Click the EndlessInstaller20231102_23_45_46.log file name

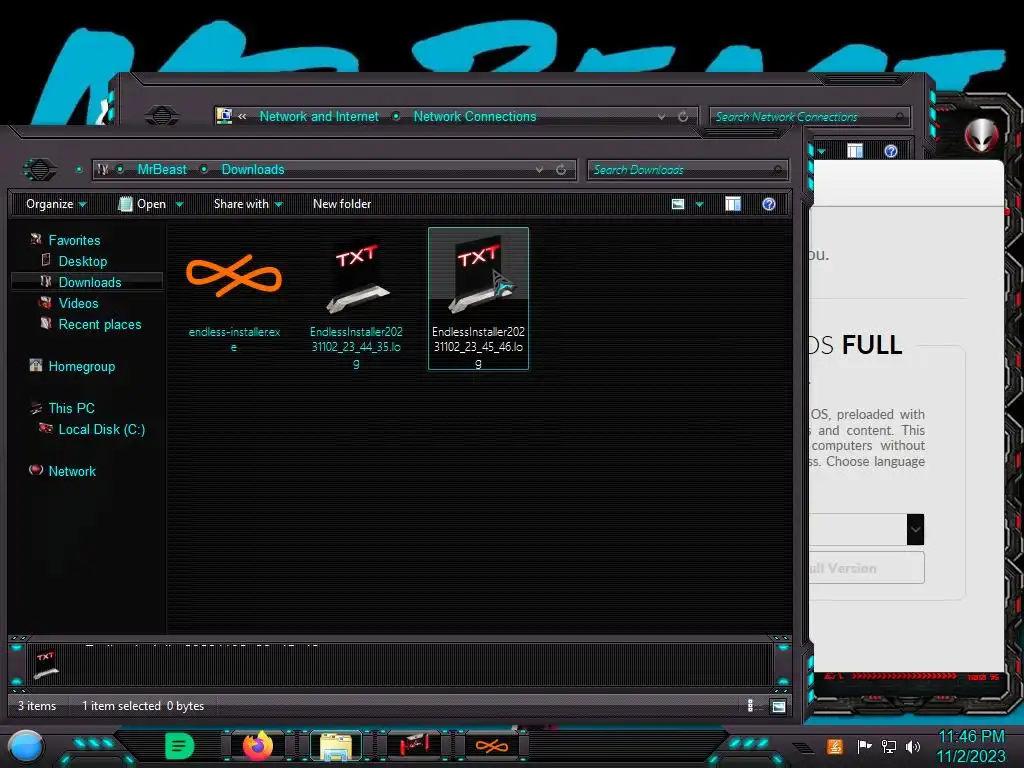(x=479, y=347)
